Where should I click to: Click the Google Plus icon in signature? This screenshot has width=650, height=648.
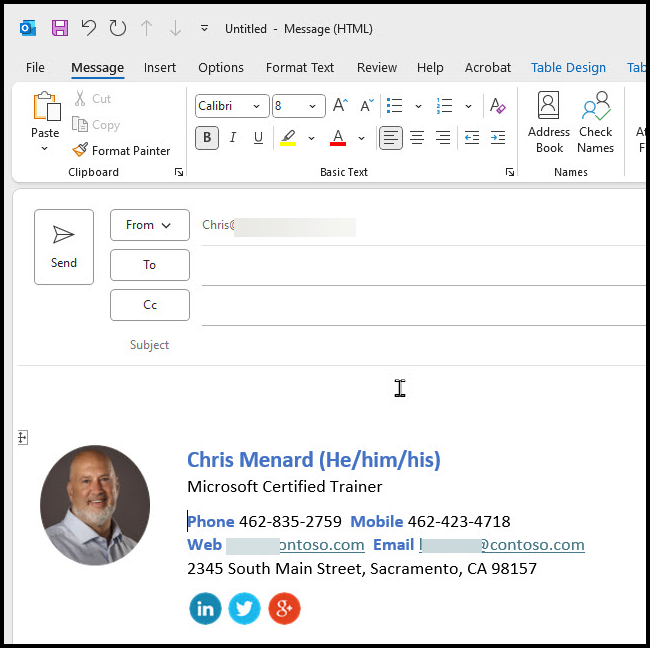284,609
